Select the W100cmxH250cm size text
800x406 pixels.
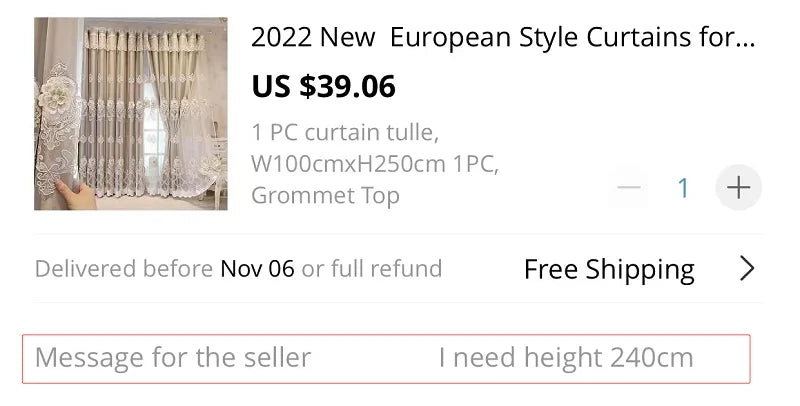click(x=374, y=164)
